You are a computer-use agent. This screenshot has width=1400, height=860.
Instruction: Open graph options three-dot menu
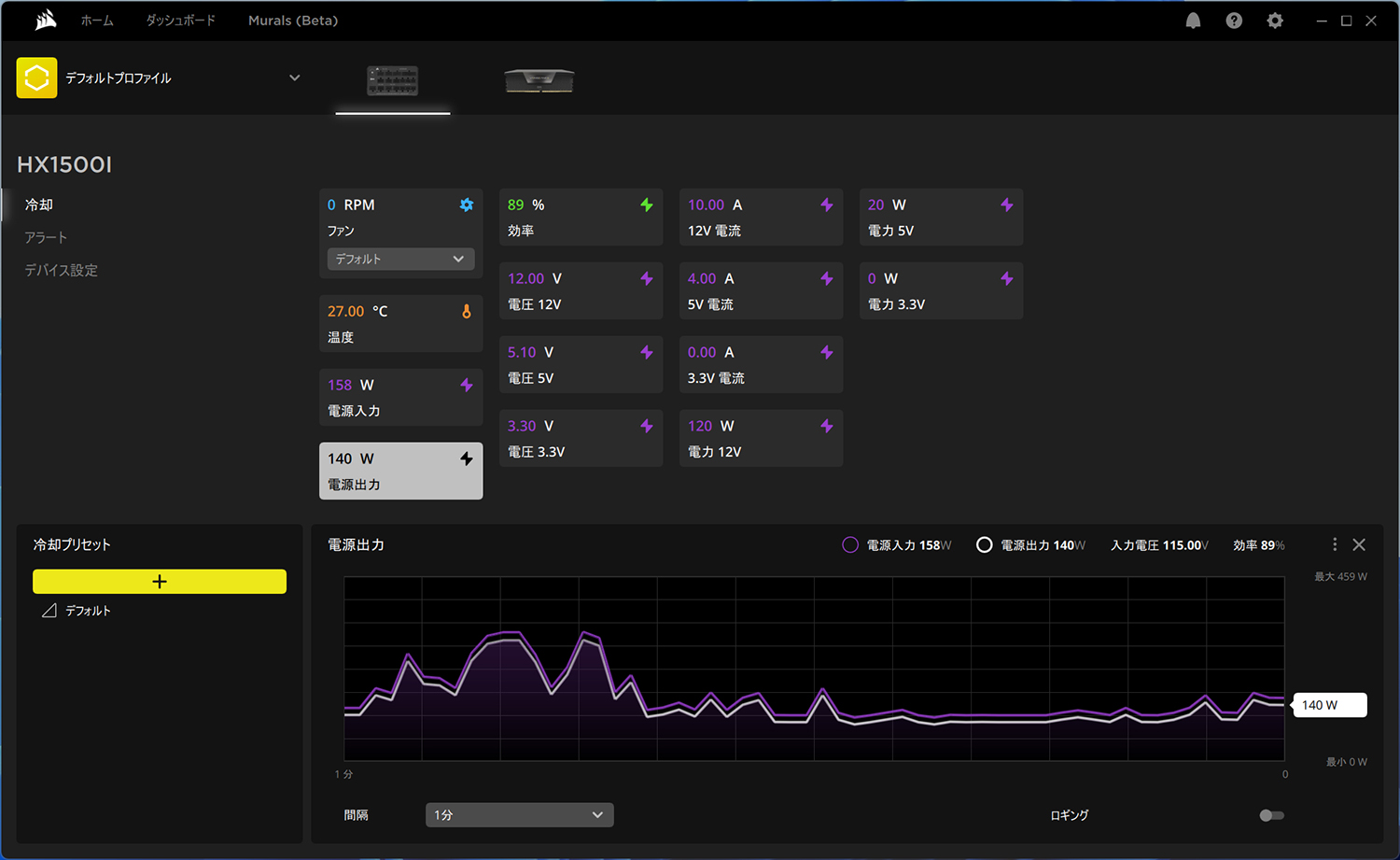pos(1335,544)
